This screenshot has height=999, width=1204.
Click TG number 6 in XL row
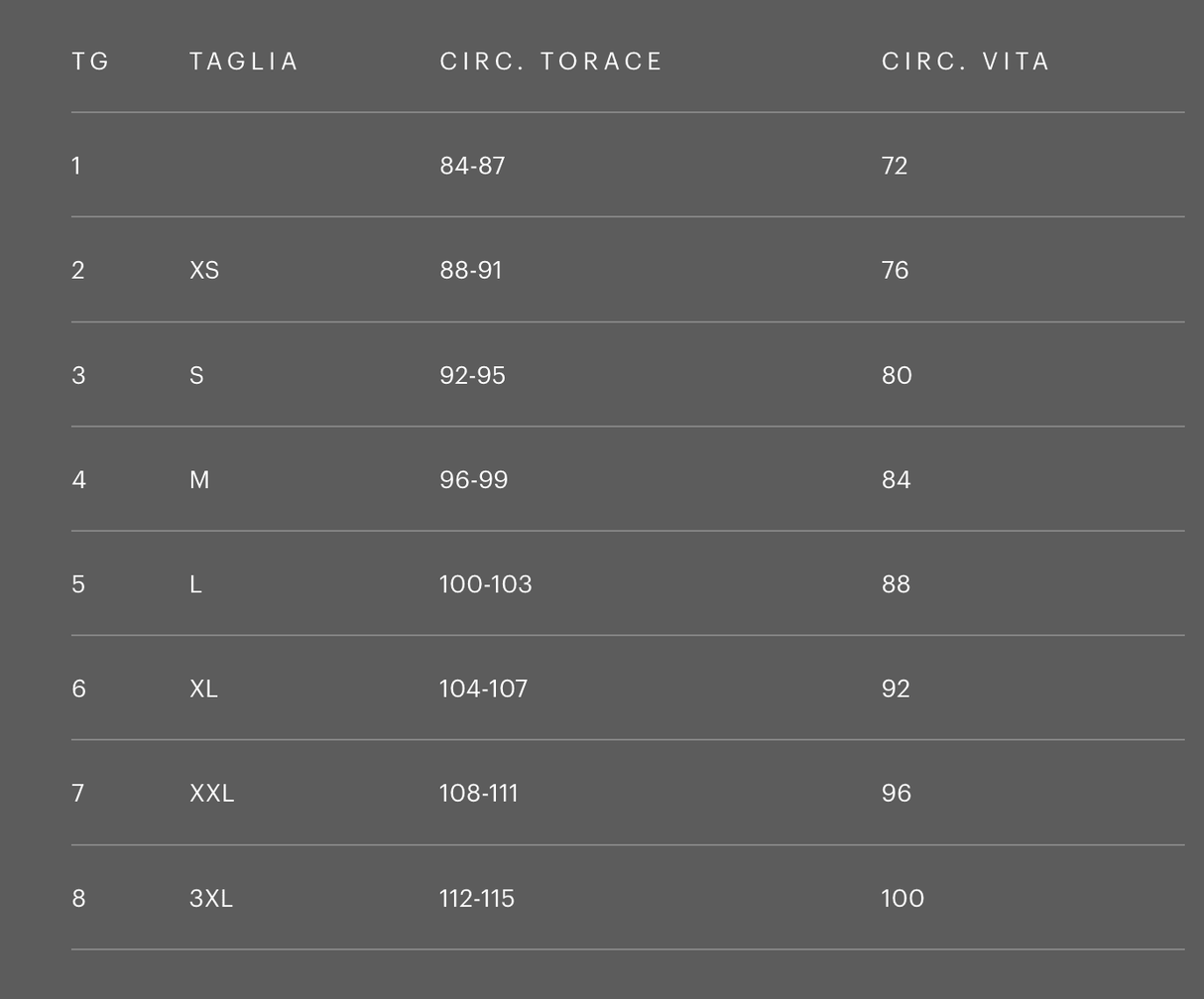tap(79, 688)
